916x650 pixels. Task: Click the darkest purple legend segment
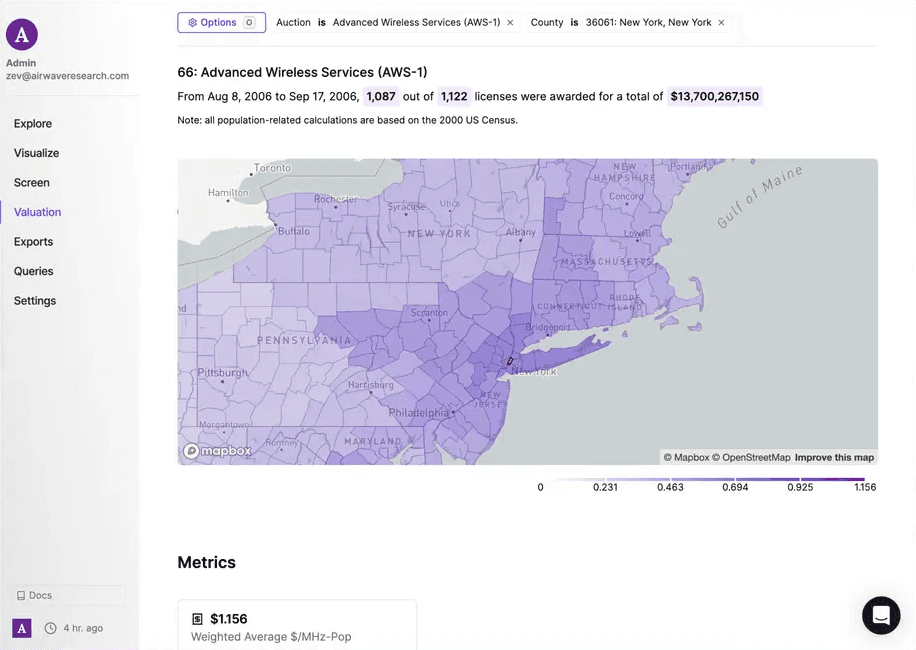click(x=832, y=479)
